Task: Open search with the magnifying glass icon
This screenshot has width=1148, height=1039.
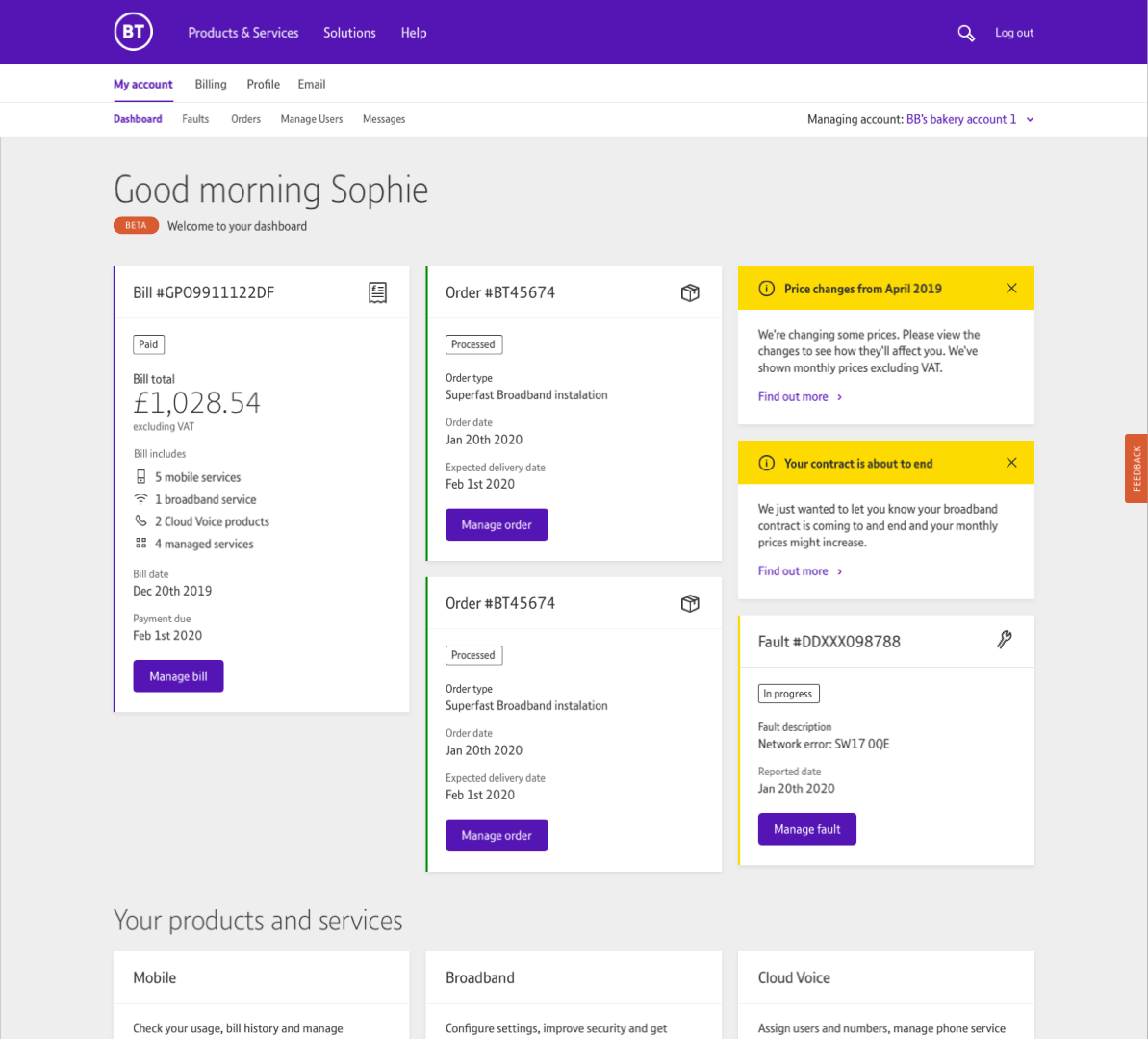Action: [966, 33]
